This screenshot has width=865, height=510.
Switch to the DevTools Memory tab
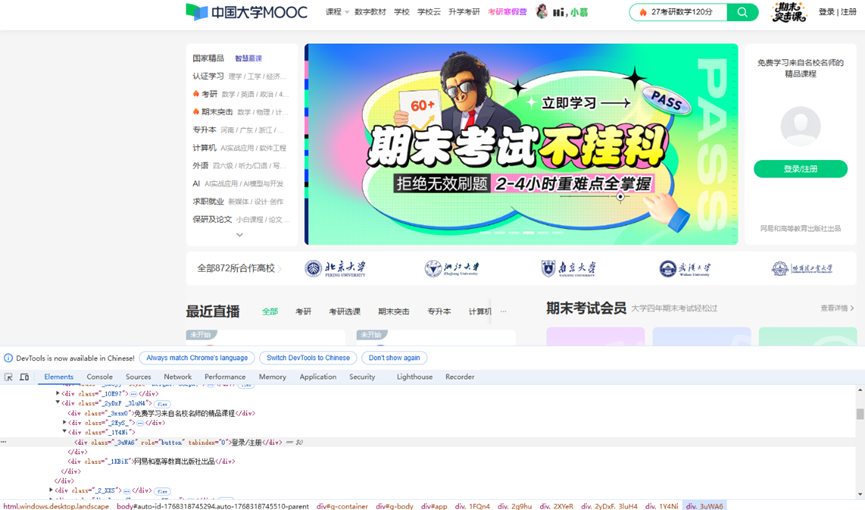(273, 377)
